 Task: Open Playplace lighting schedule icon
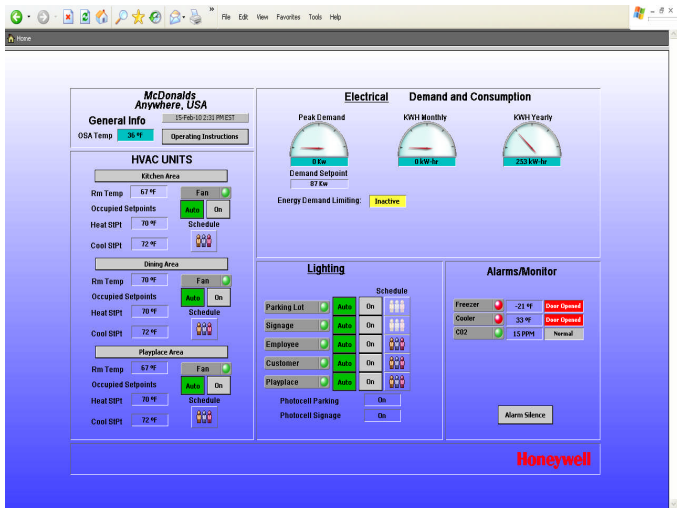(397, 382)
